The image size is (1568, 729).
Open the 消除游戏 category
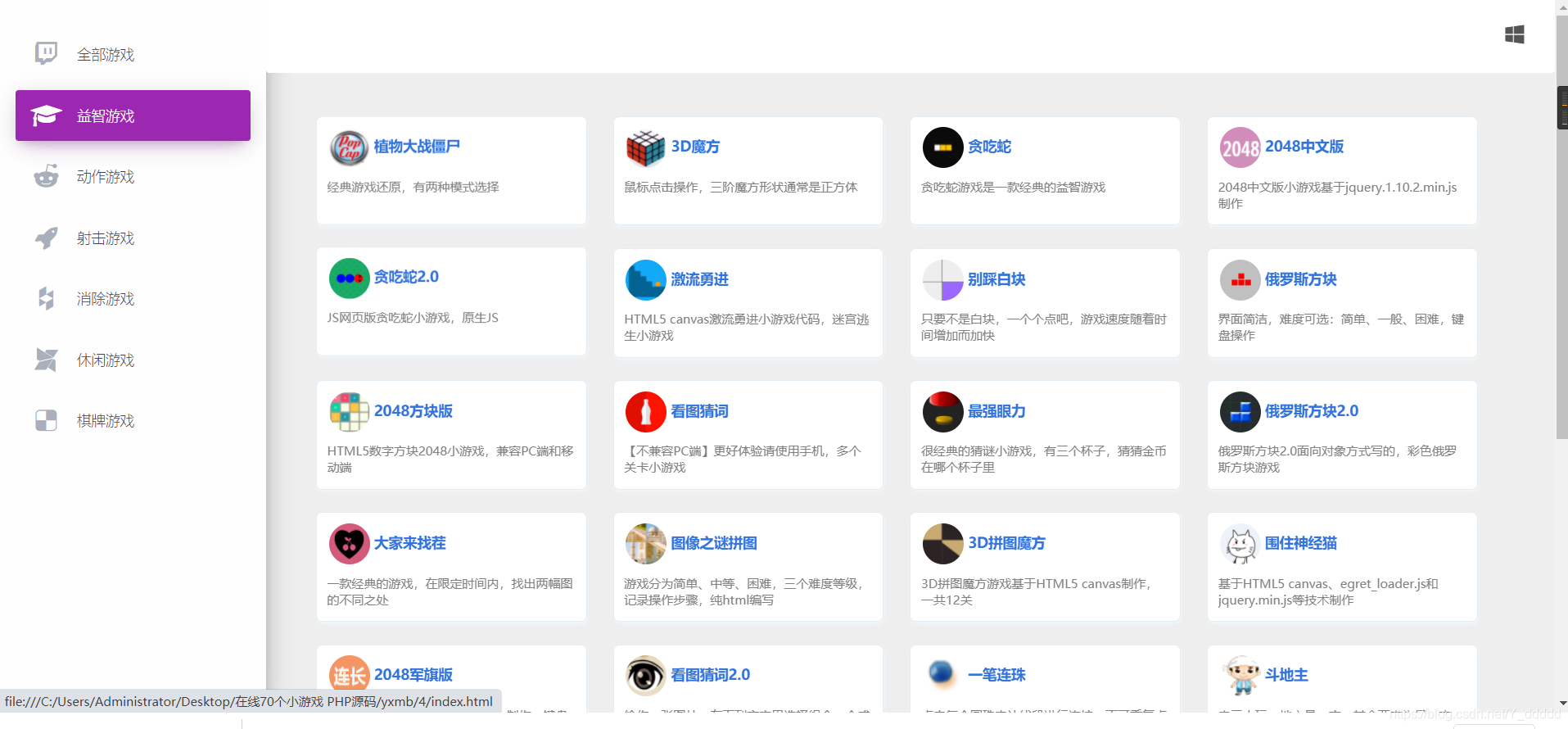(133, 299)
